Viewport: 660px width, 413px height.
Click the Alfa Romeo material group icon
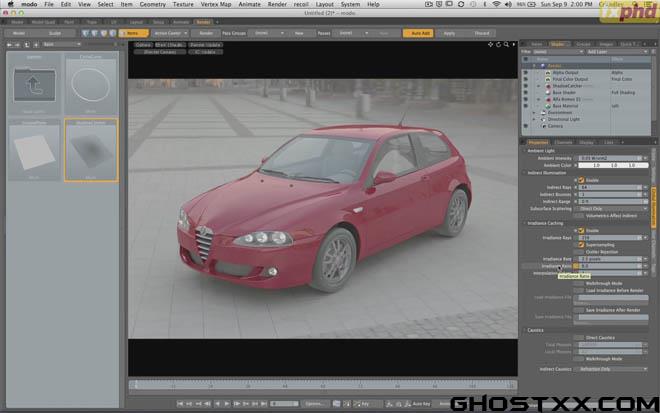548,99
